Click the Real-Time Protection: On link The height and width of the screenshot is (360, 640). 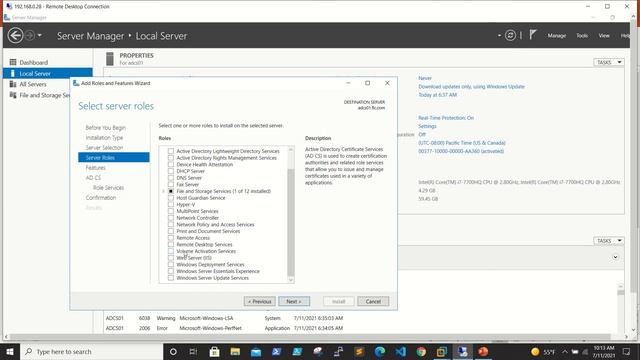point(446,118)
